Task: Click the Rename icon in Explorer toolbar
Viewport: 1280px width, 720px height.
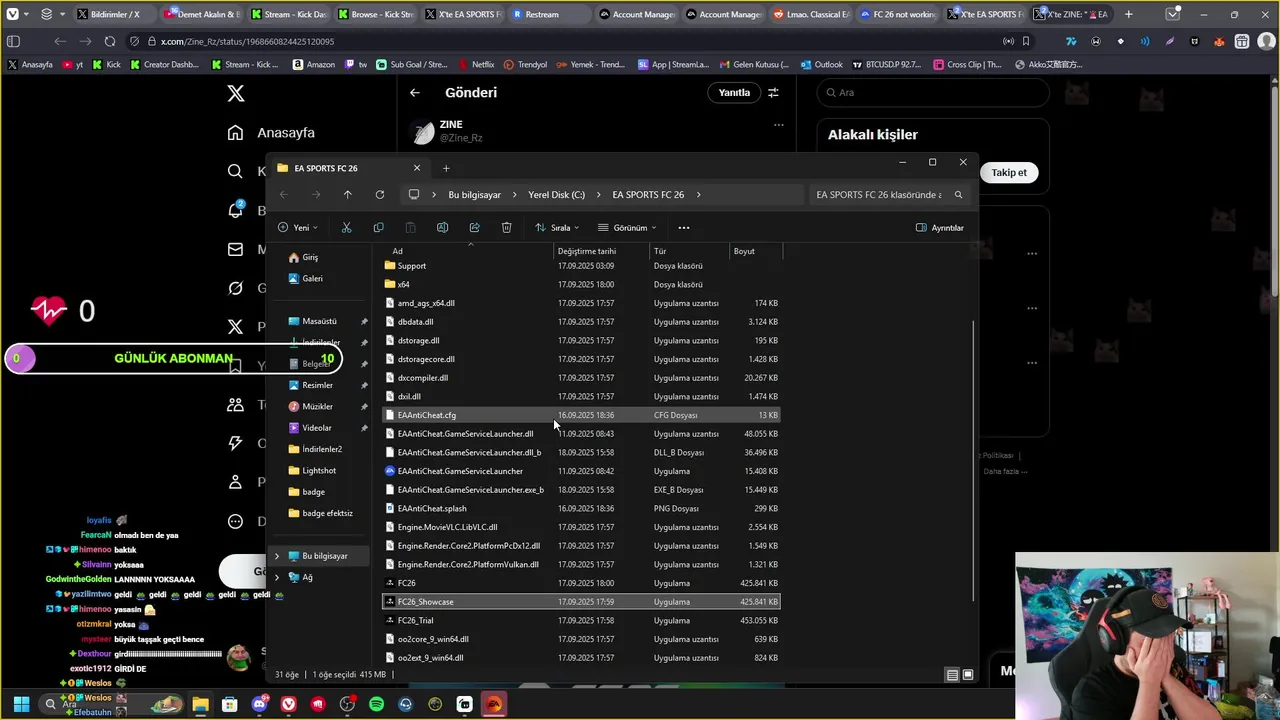Action: pos(442,227)
